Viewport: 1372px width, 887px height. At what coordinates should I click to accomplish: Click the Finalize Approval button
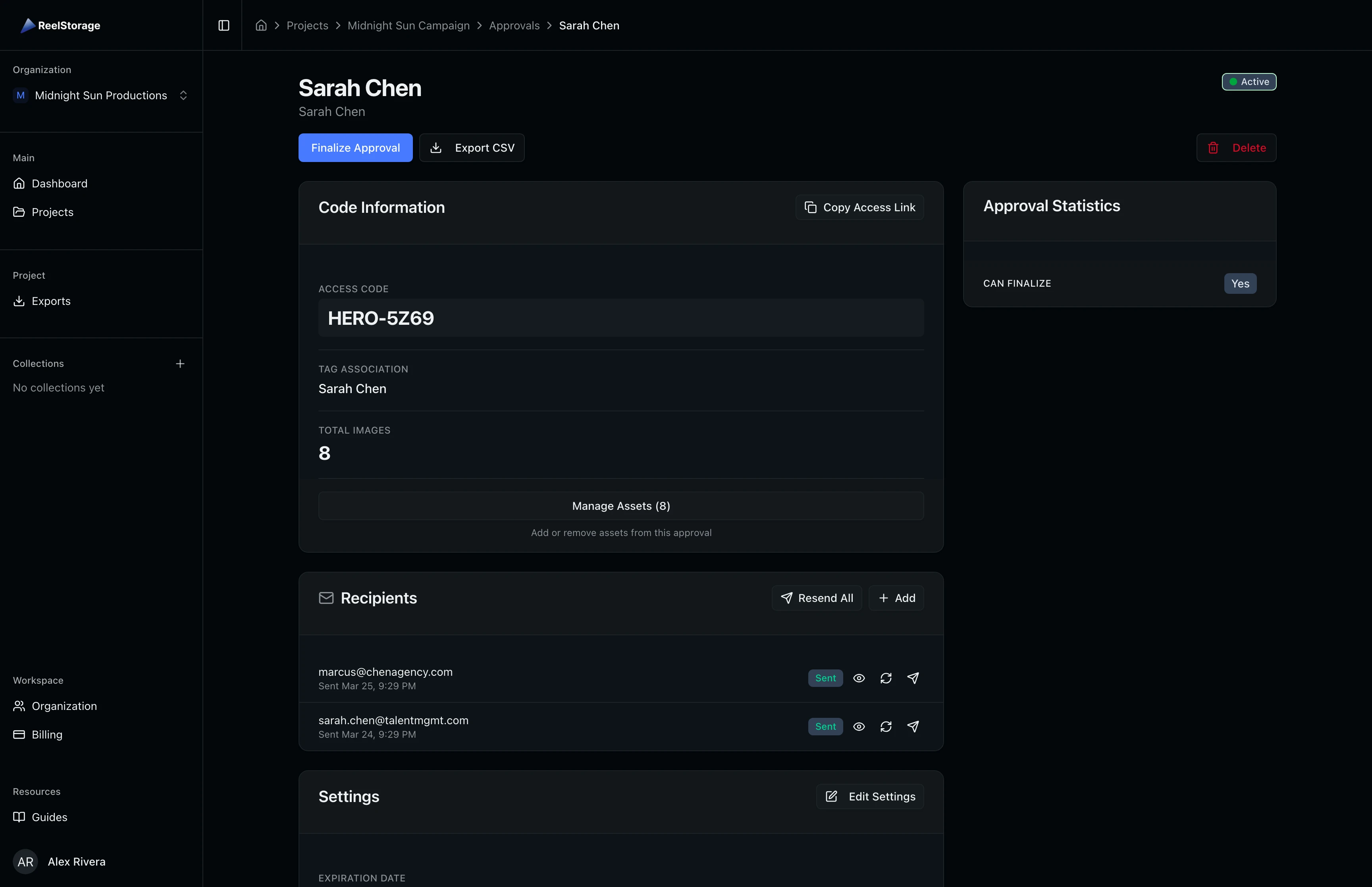[x=355, y=147]
